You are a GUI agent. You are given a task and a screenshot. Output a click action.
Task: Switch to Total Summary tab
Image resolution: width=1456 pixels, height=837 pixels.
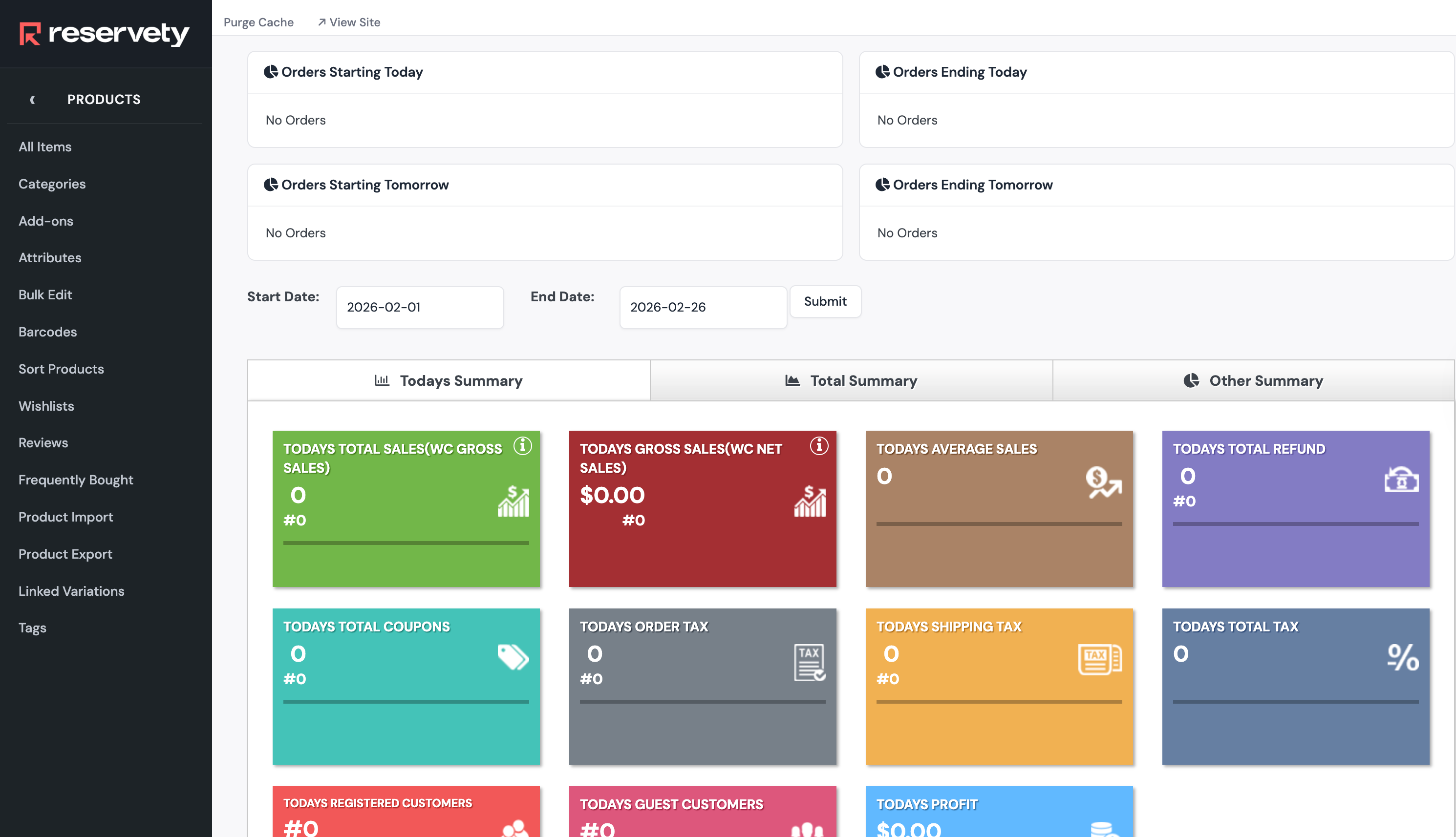(x=851, y=380)
